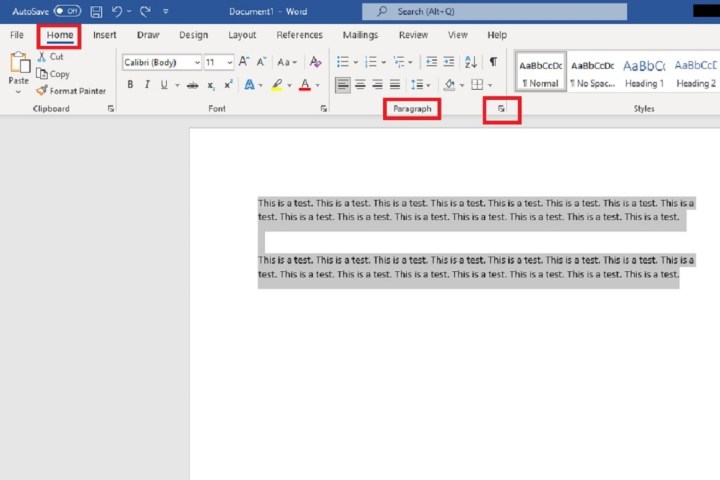Open the Mailings tab
This screenshot has height=480, width=720.
360,35
